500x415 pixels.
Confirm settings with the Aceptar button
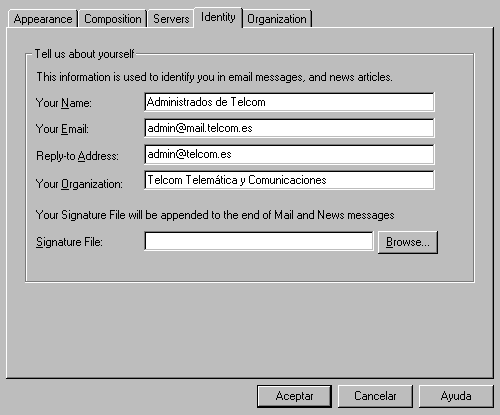click(x=294, y=396)
